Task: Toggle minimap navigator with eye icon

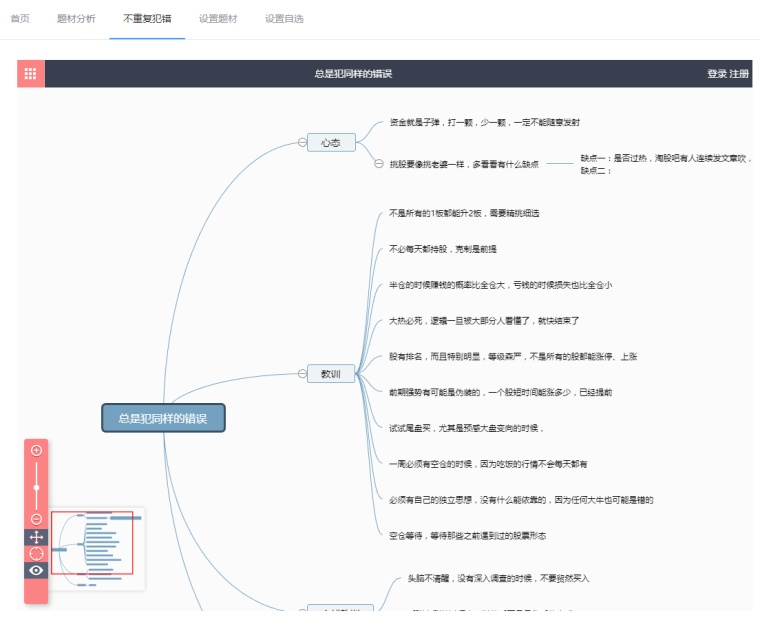Action: pos(36,570)
